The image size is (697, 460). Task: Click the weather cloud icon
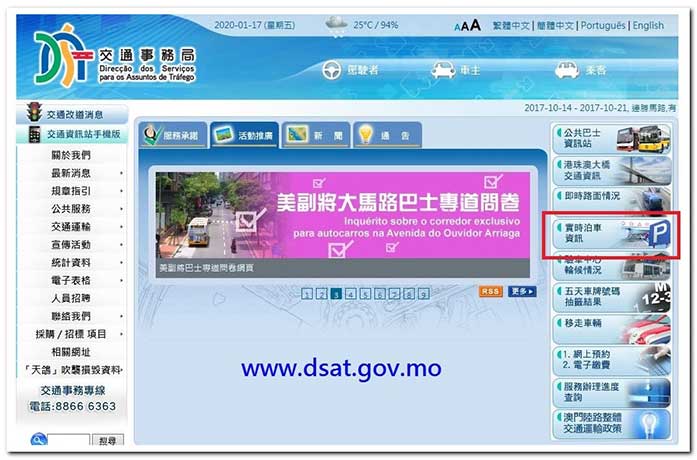click(335, 25)
